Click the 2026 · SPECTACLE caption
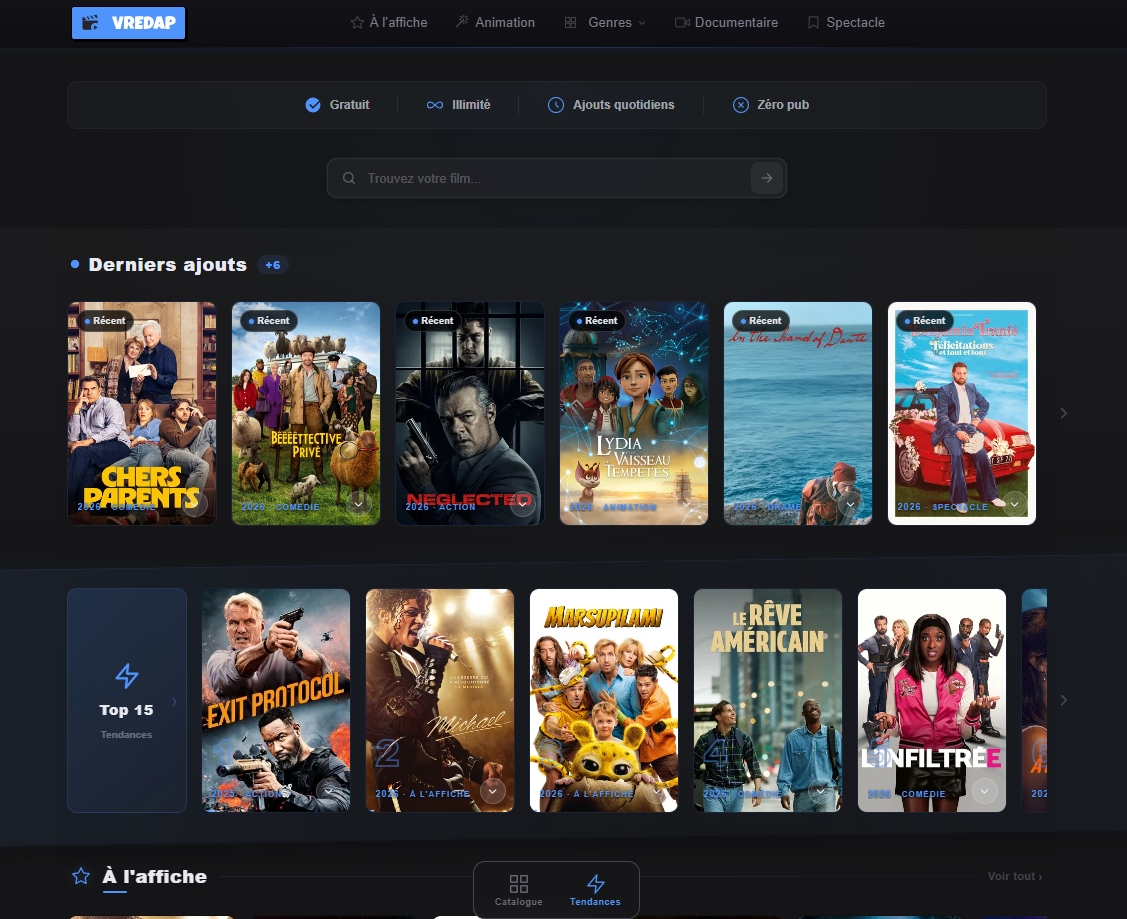1127x919 pixels. 942,507
